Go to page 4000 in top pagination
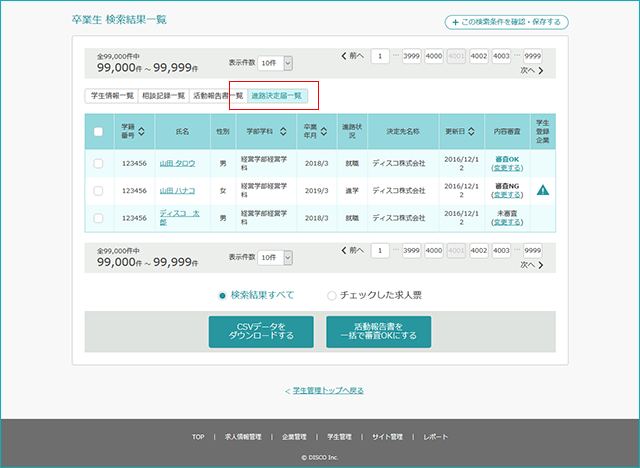This screenshot has height=468, width=640. coord(434,56)
